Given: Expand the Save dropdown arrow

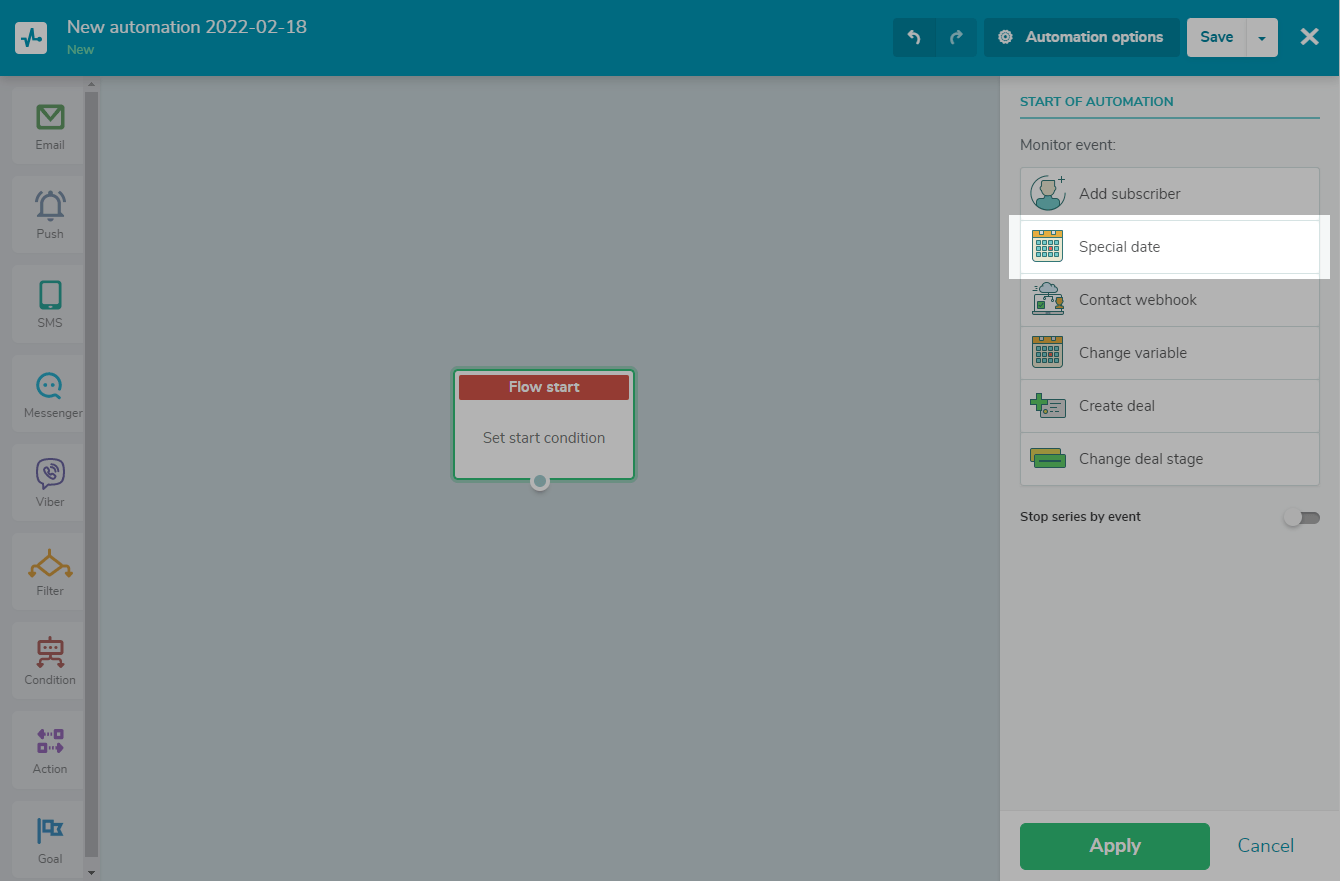Looking at the screenshot, I should [1262, 37].
